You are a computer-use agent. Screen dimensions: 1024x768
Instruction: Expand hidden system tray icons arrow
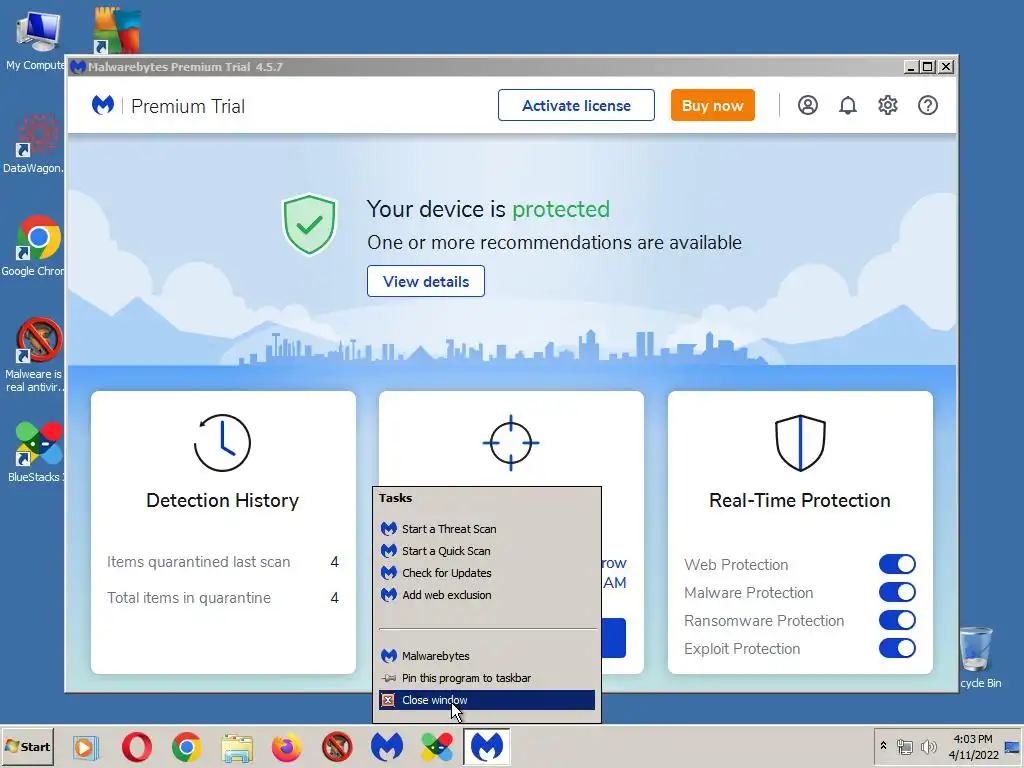883,745
